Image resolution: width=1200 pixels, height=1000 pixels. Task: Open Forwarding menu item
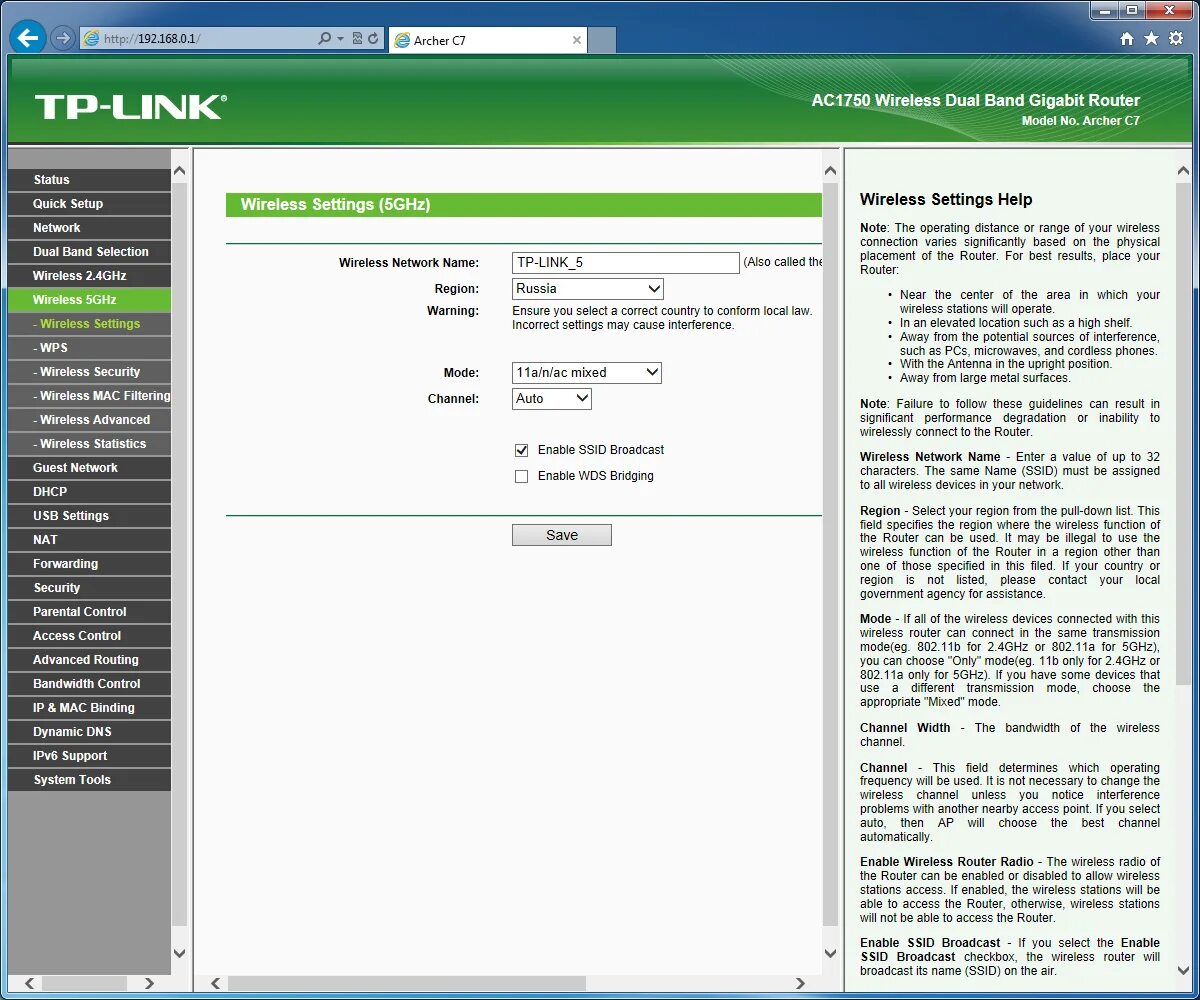[x=89, y=564]
